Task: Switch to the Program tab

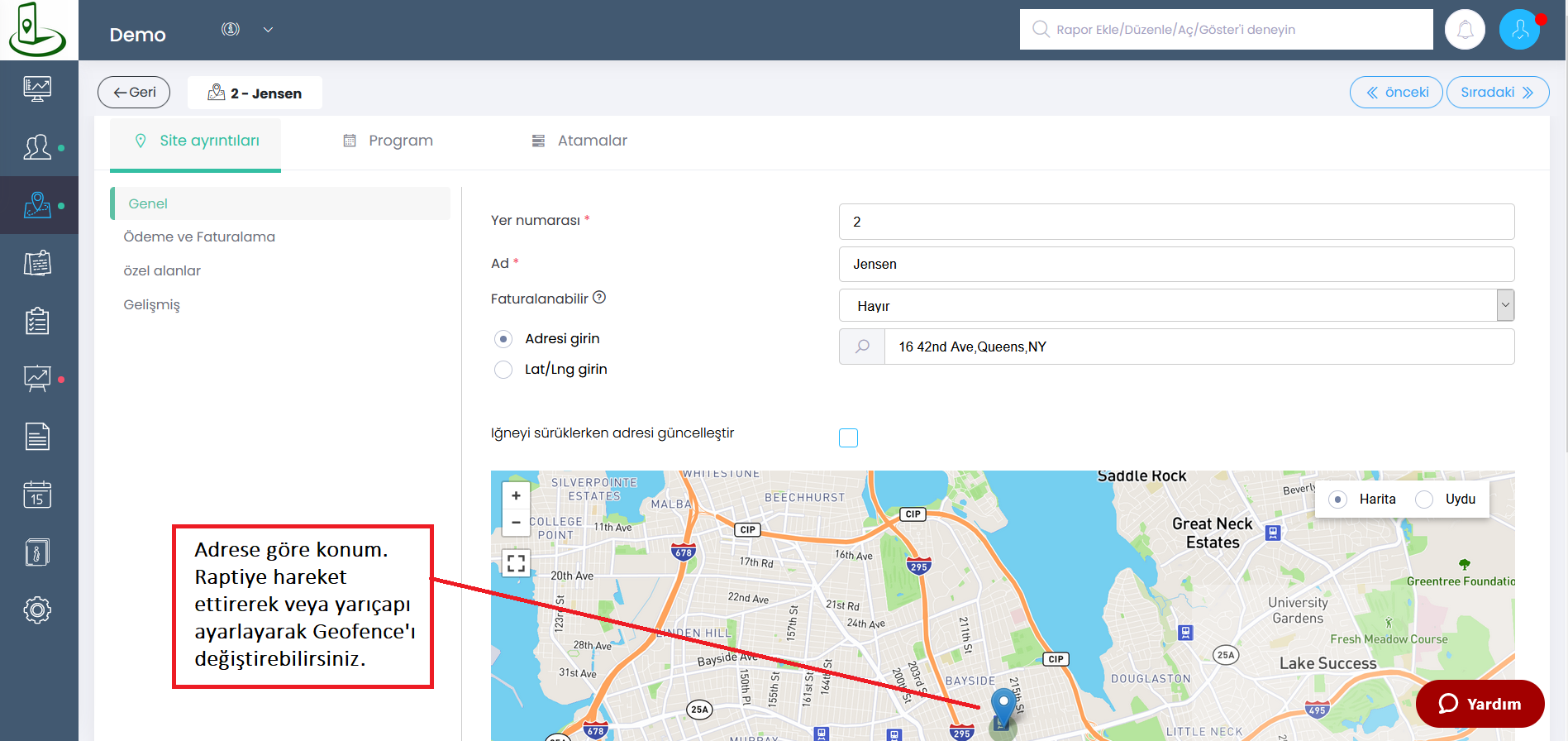Action: pos(388,141)
